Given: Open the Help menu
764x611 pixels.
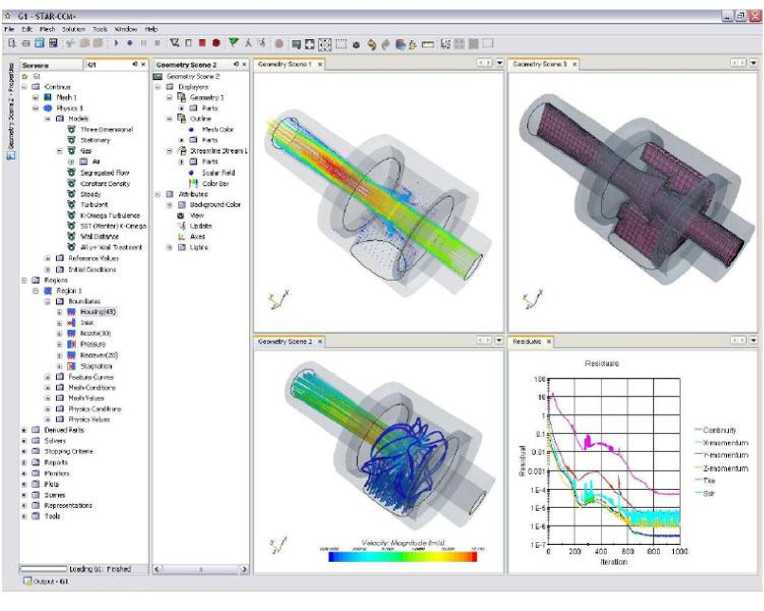Looking at the screenshot, I should point(152,29).
